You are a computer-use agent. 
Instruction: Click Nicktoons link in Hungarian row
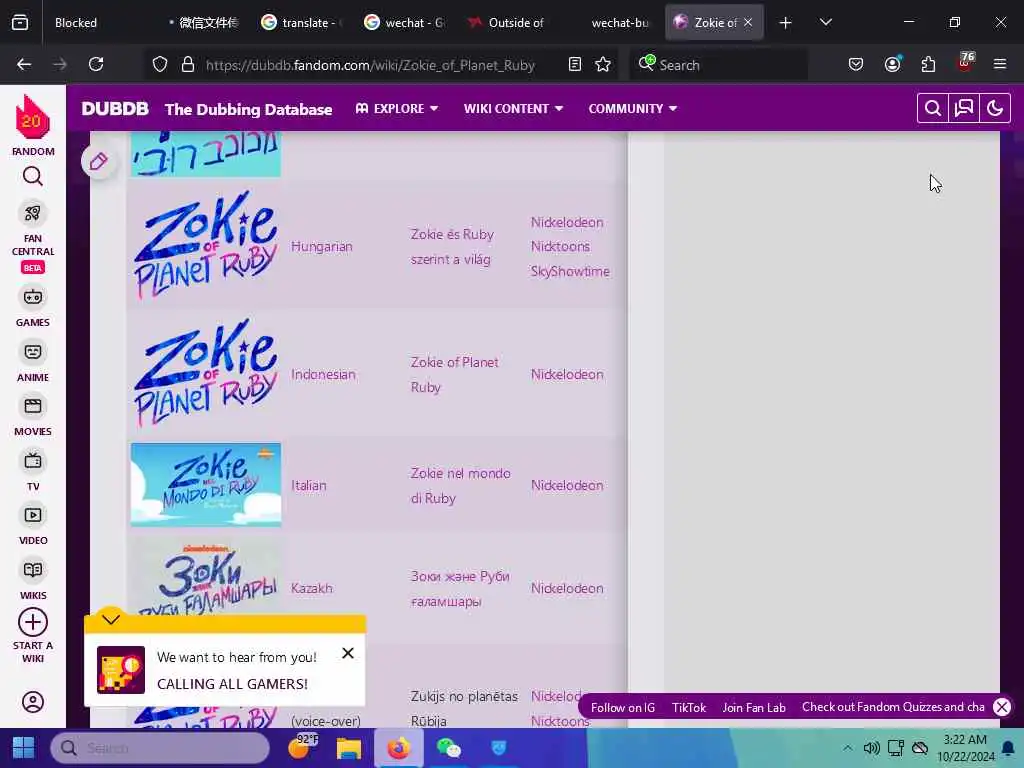tap(560, 247)
